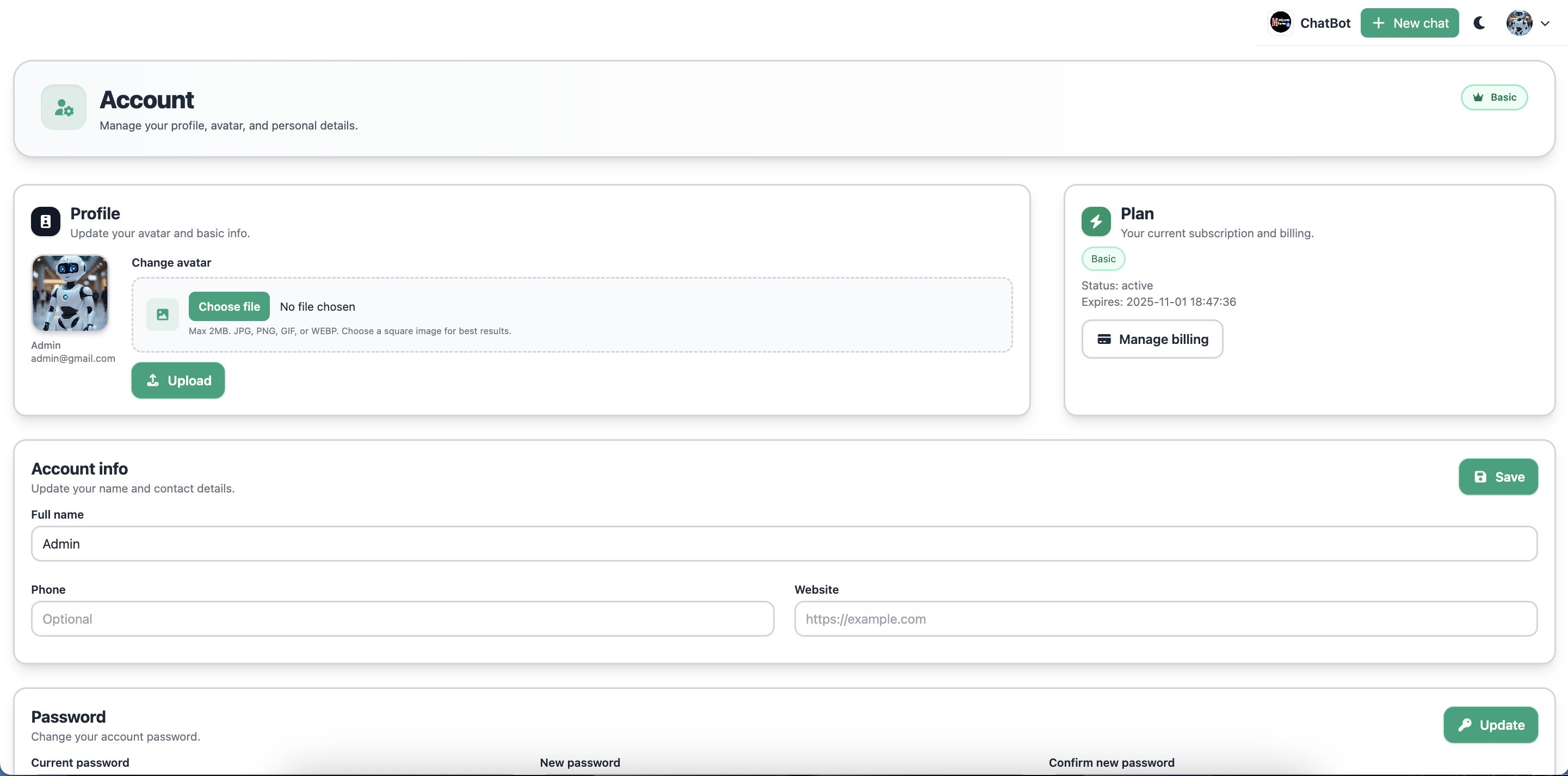1568x776 pixels.
Task: Save the account info
Action: (1498, 477)
